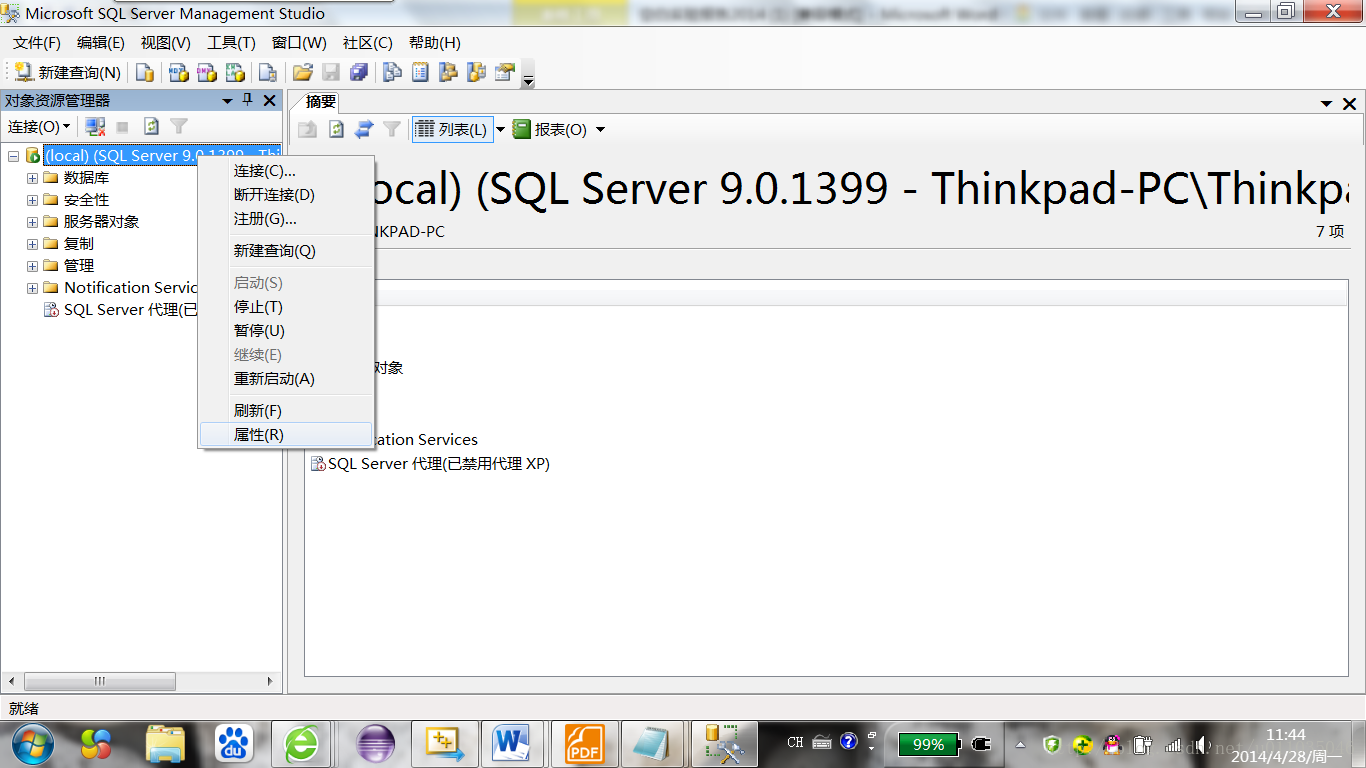This screenshot has height=768, width=1366.
Task: Toggle auto-hide pin on 对象资源管理器 panel
Action: [x=248, y=100]
